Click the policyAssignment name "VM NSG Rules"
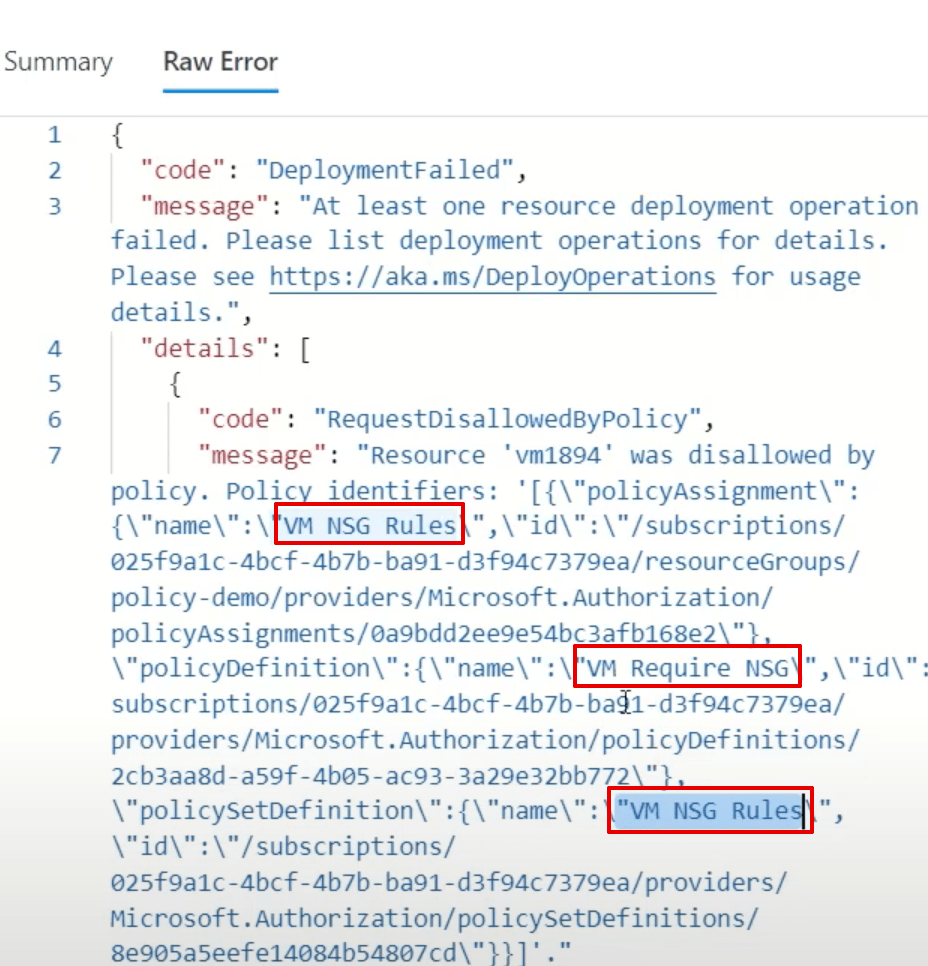 coord(369,525)
